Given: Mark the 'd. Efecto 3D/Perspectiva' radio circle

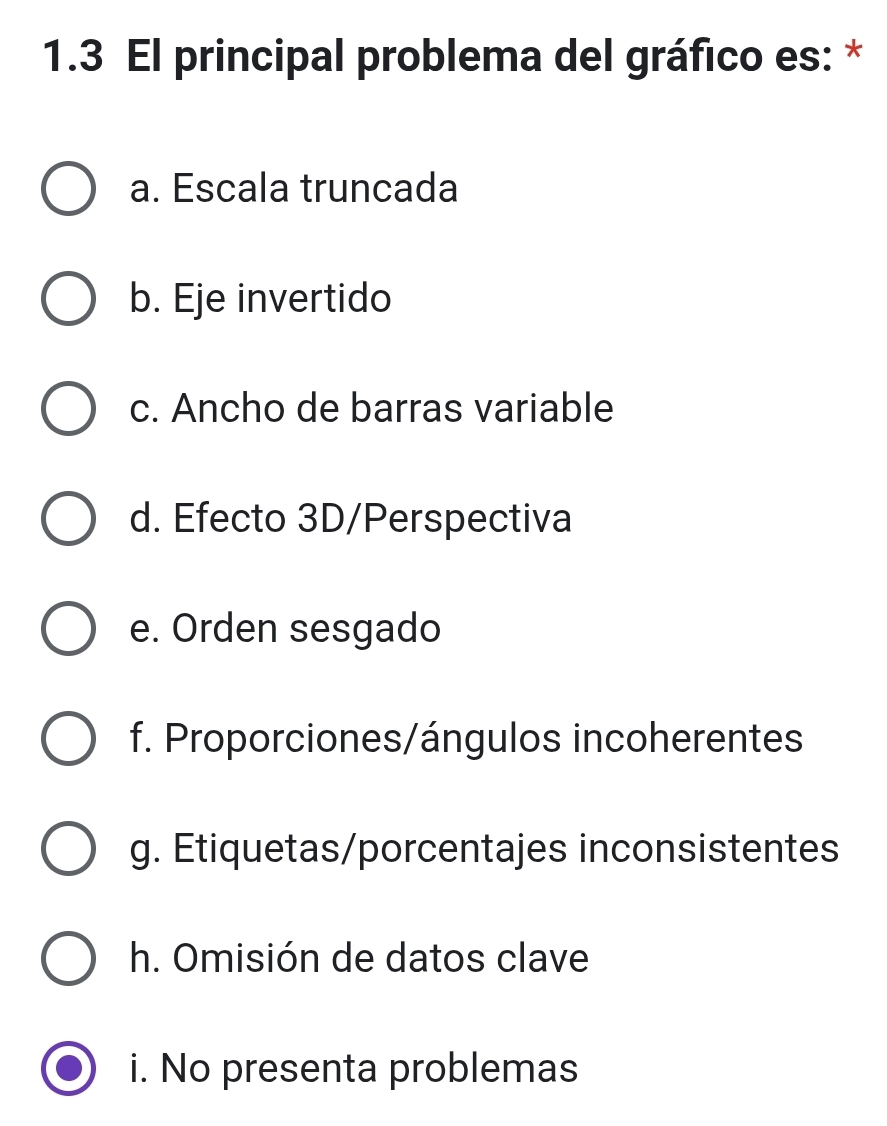Looking at the screenshot, I should click(69, 520).
